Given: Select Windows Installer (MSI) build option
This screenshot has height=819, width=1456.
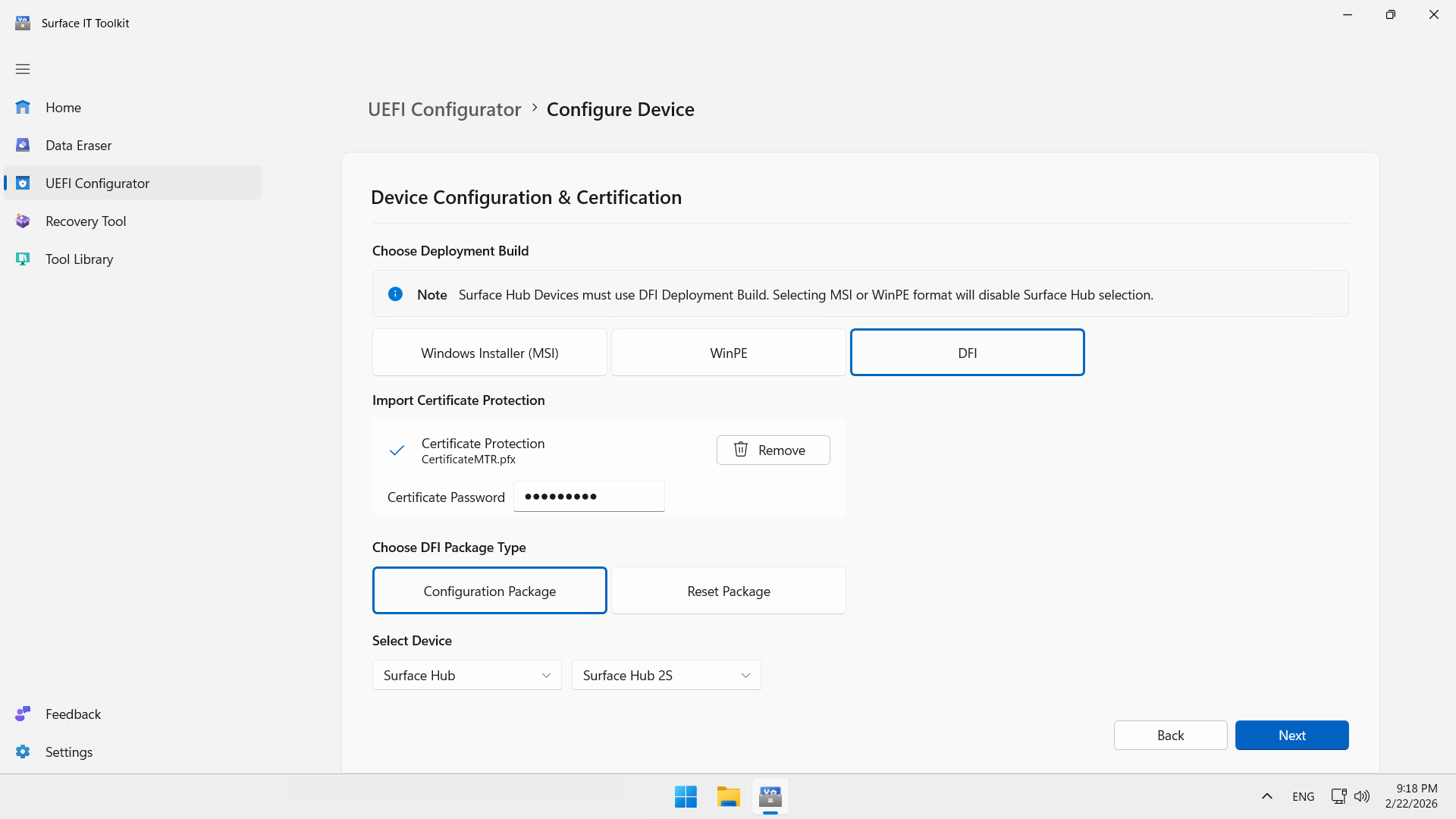Looking at the screenshot, I should (489, 353).
